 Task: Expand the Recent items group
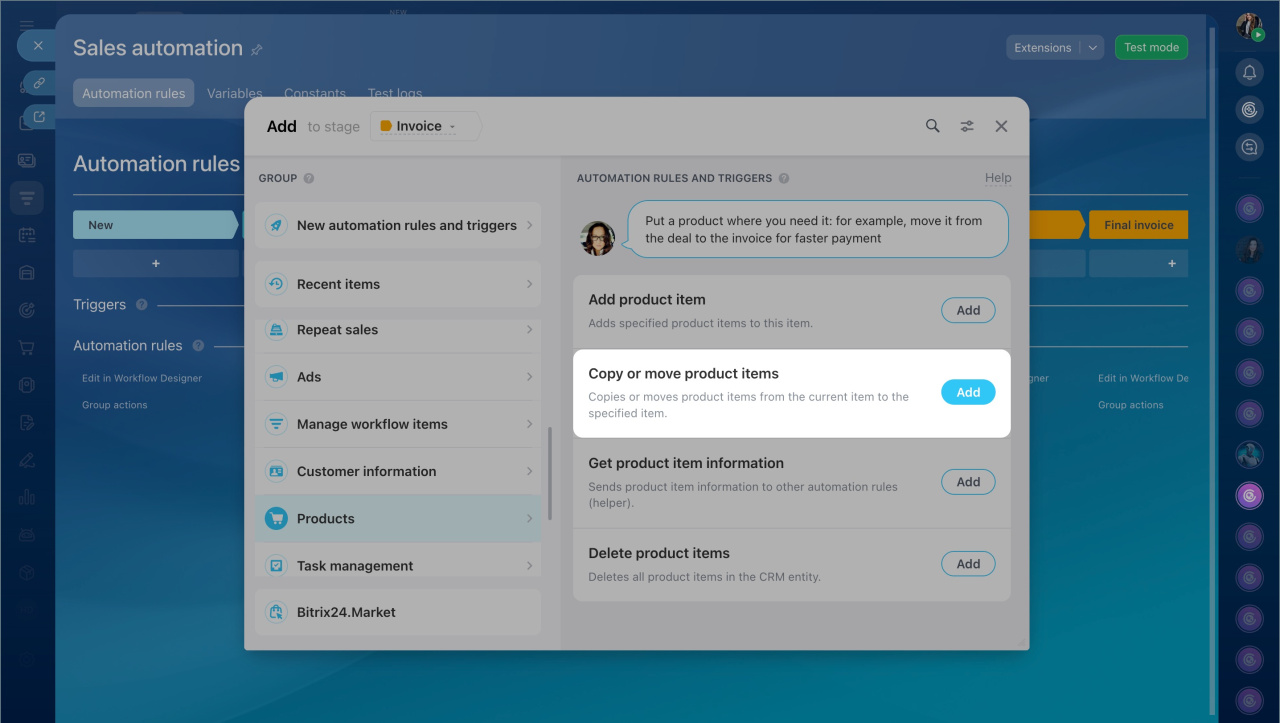click(398, 284)
